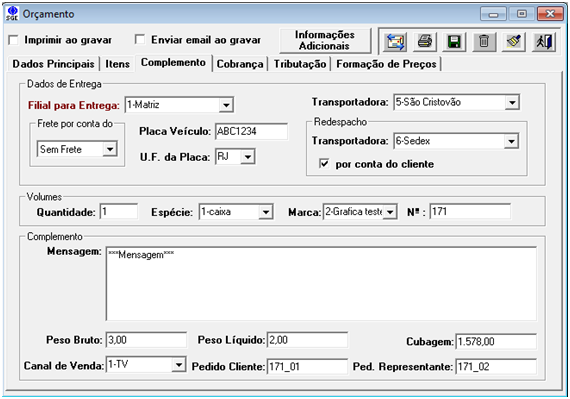Select the Peso Líquido field
This screenshot has width=570, height=399.
307,340
